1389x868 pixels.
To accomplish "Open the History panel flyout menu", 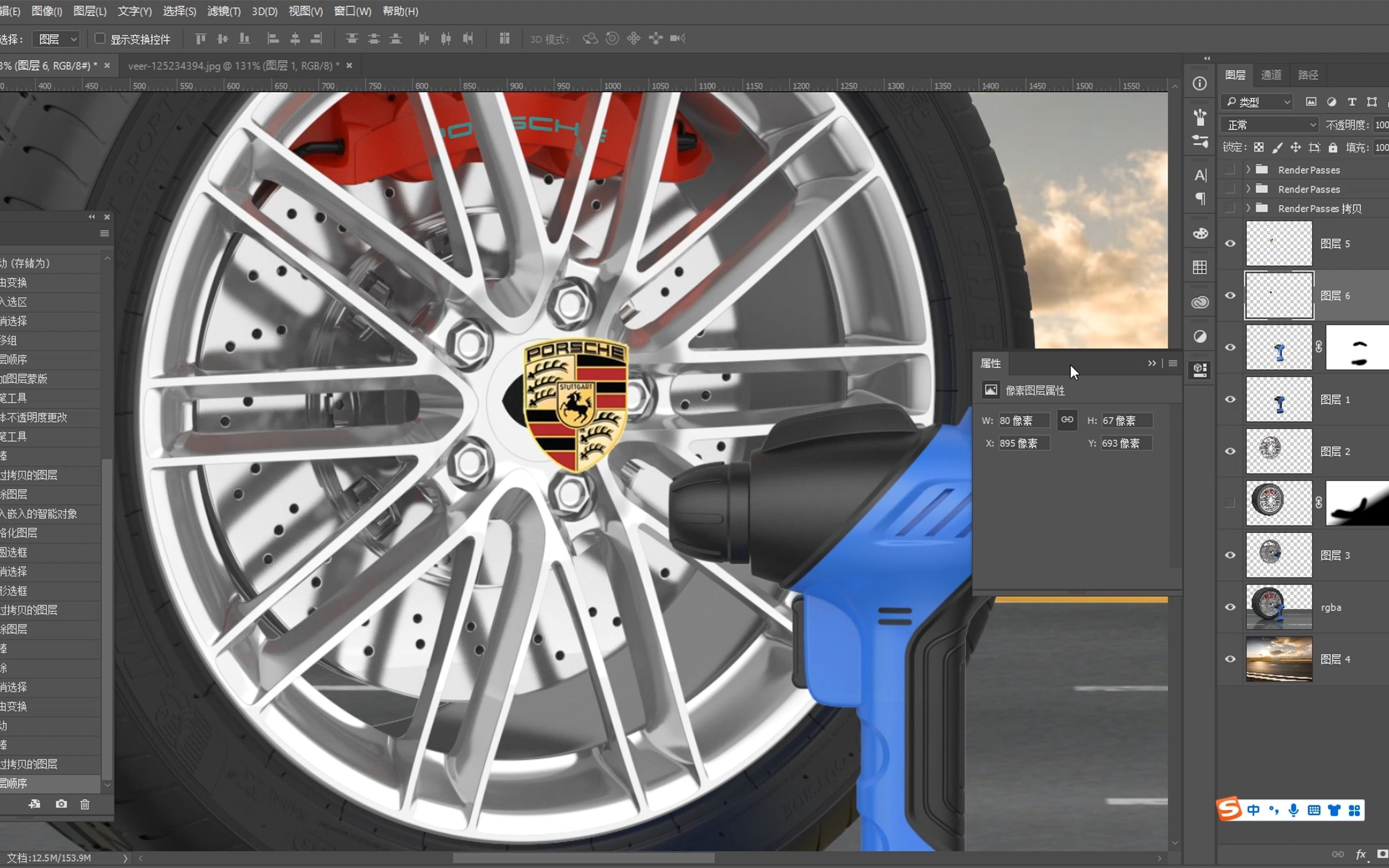I will [x=104, y=233].
